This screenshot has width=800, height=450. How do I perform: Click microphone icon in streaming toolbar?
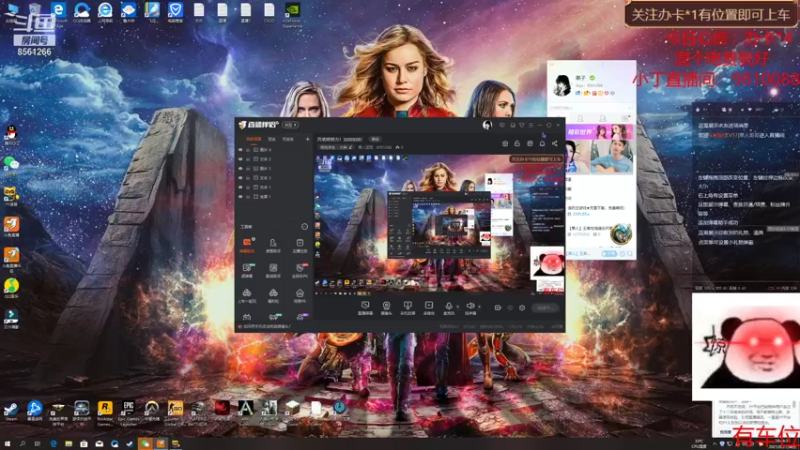(x=449, y=305)
